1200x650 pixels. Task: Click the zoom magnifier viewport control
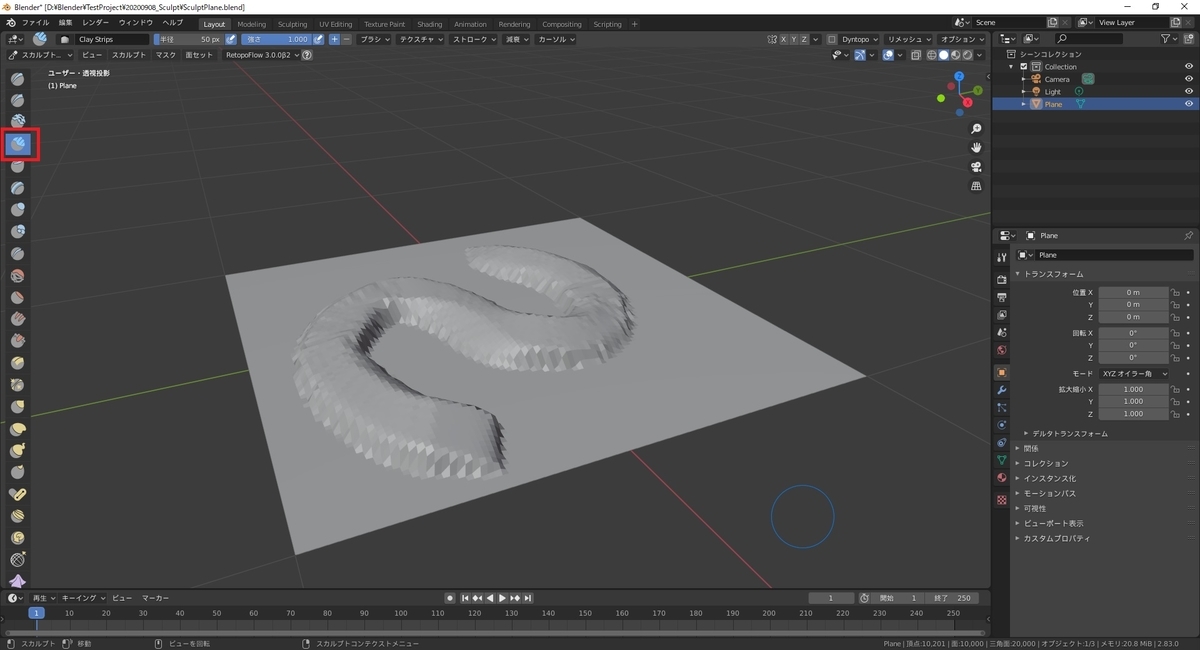976,129
